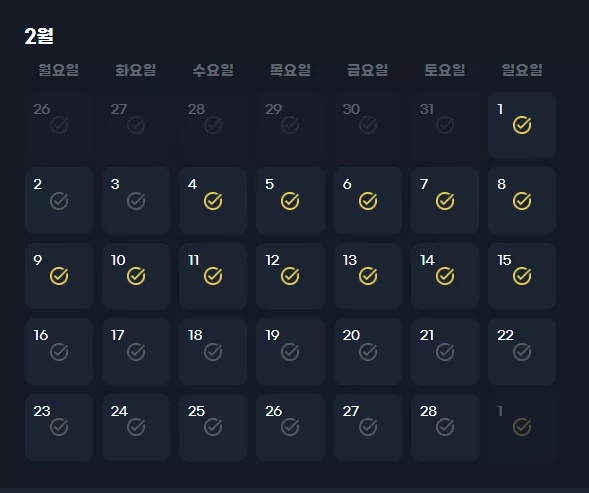589x493 pixels.
Task: Click the gold check icon on day 15
Action: 522,276
